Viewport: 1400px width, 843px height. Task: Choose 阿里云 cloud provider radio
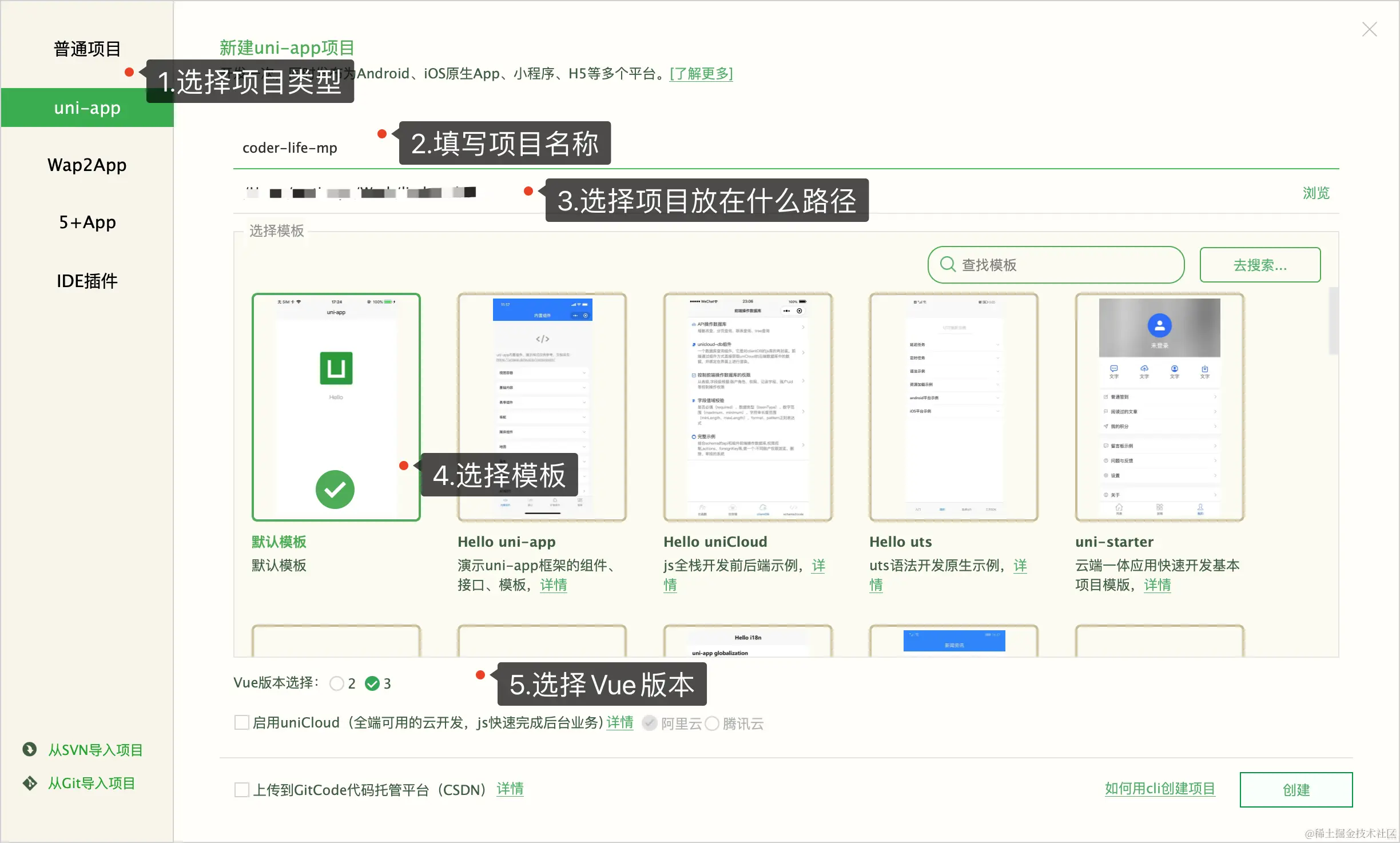click(649, 723)
